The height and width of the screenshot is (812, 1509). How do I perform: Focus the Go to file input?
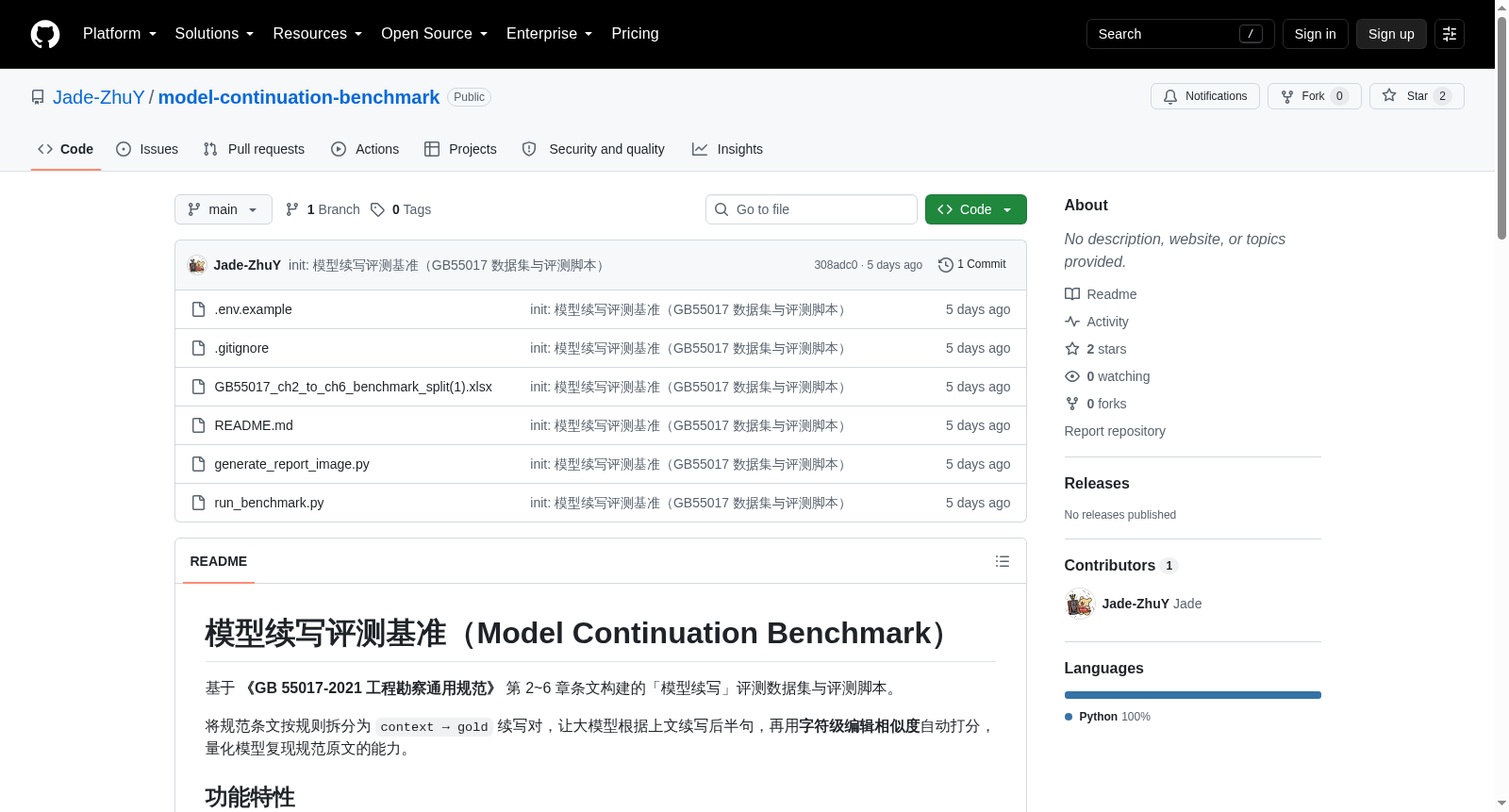811,209
